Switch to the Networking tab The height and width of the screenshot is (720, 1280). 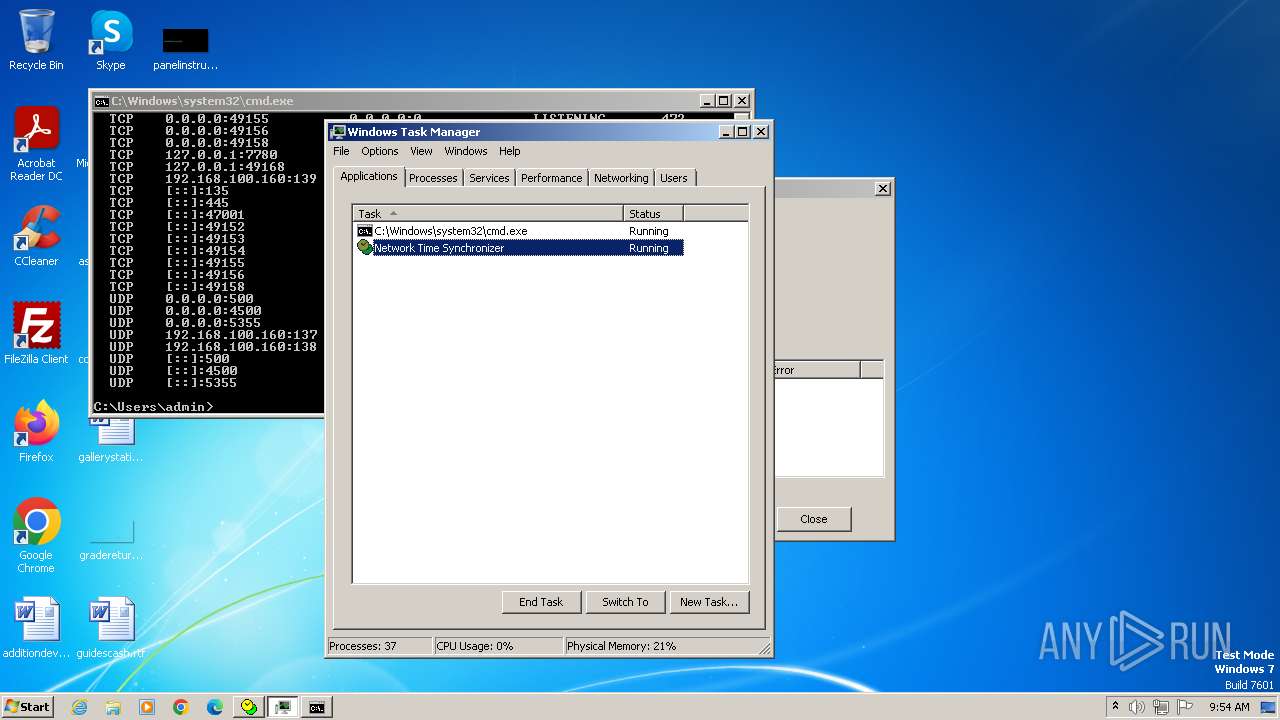click(621, 178)
